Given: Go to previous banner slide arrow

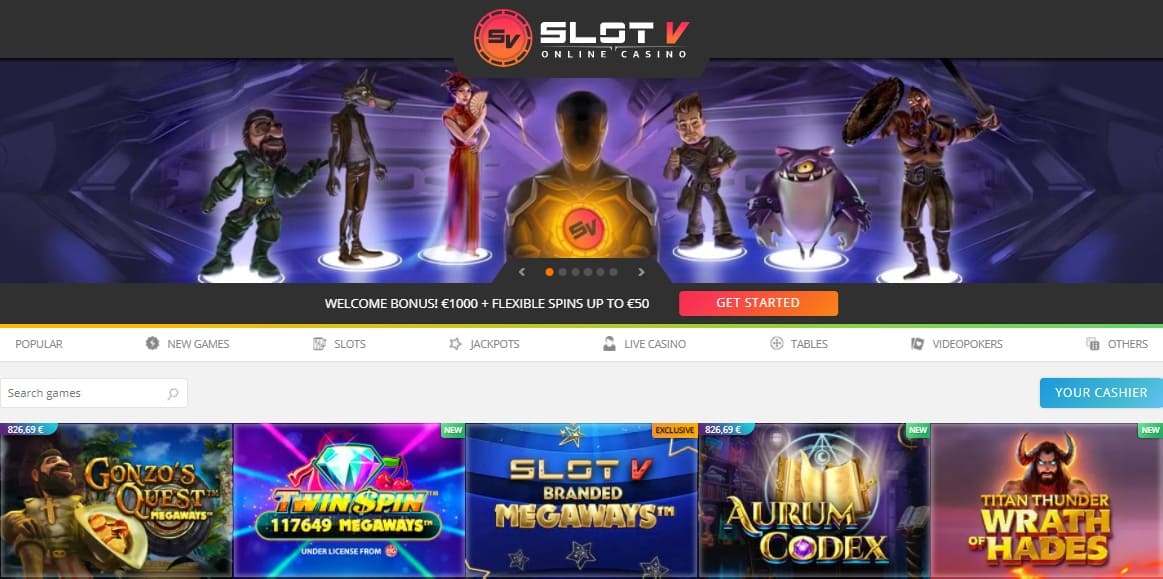Looking at the screenshot, I should [x=522, y=272].
